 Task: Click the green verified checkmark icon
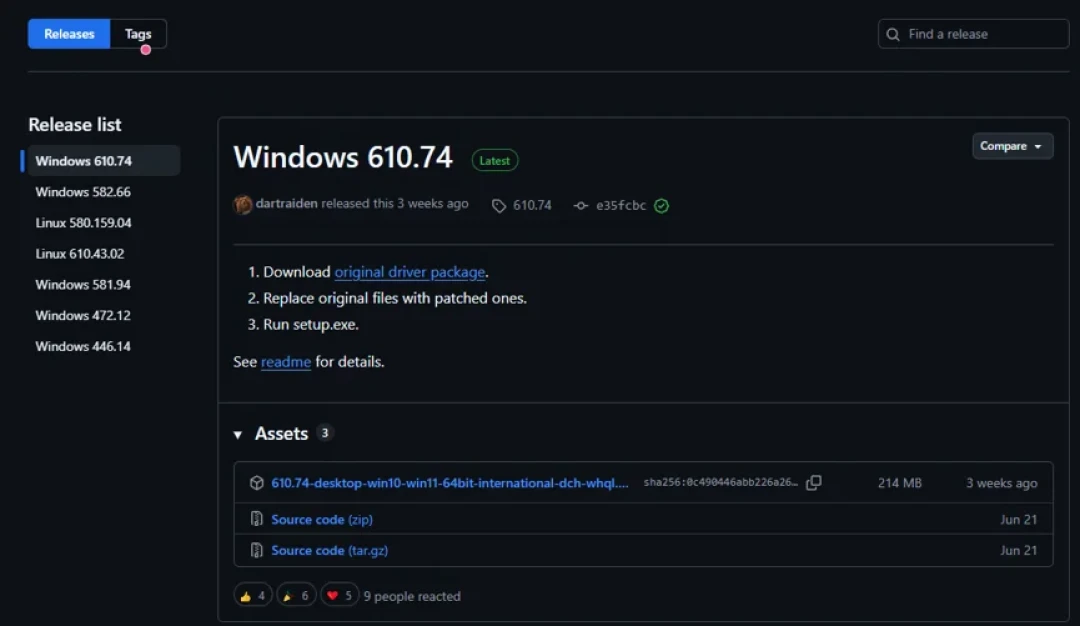coord(661,206)
